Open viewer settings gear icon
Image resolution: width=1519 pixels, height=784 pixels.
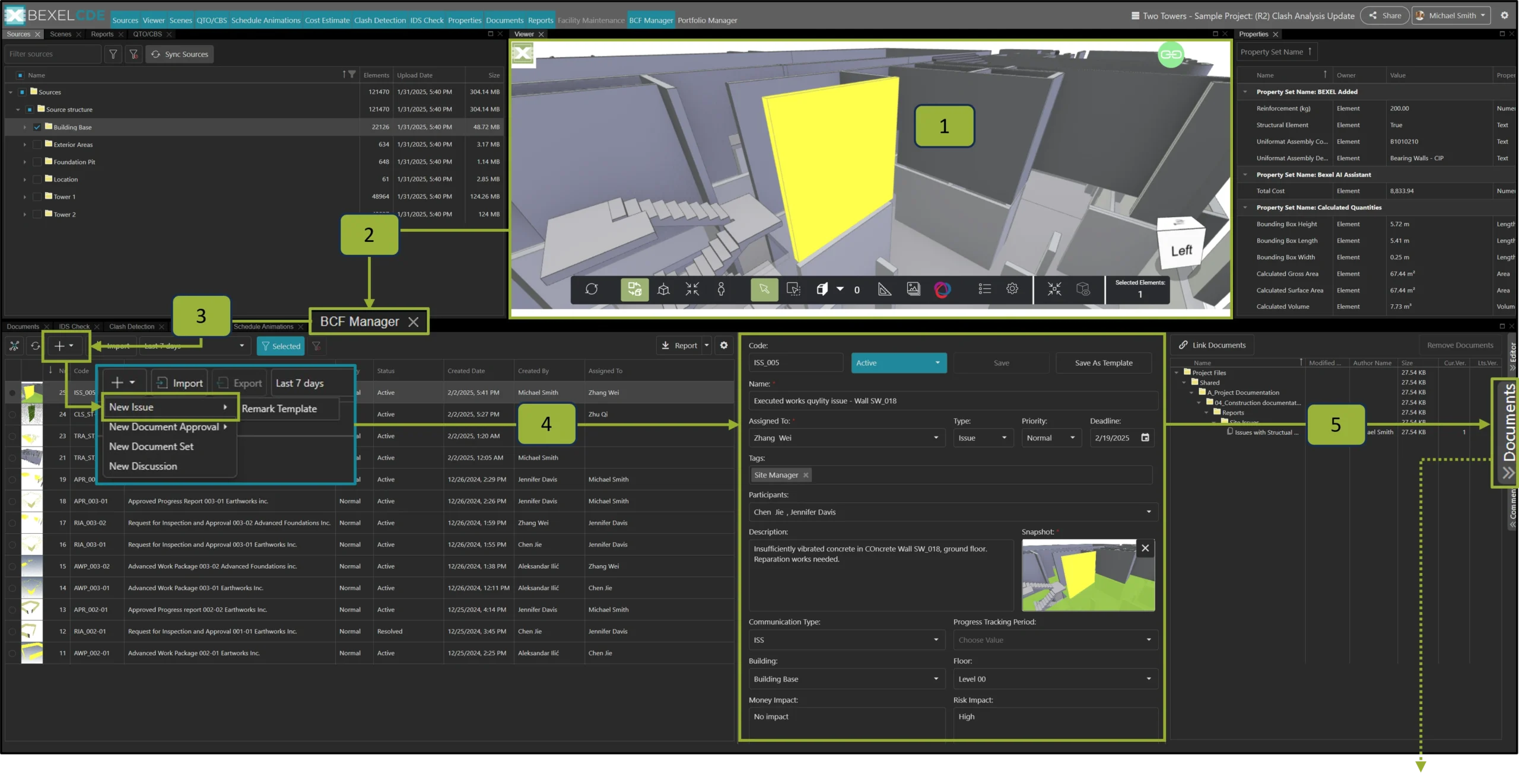click(x=1012, y=289)
